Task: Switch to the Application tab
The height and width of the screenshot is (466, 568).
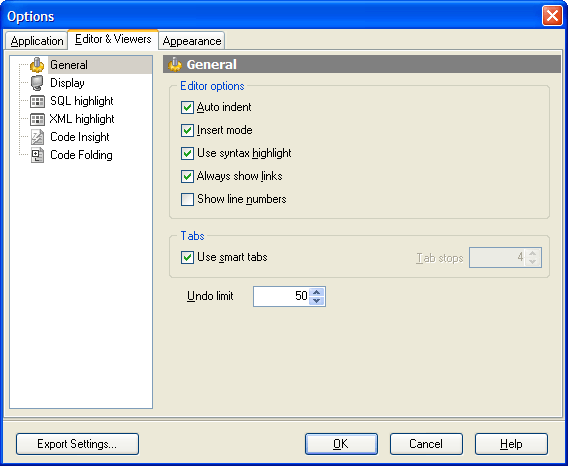Action: 37,41
